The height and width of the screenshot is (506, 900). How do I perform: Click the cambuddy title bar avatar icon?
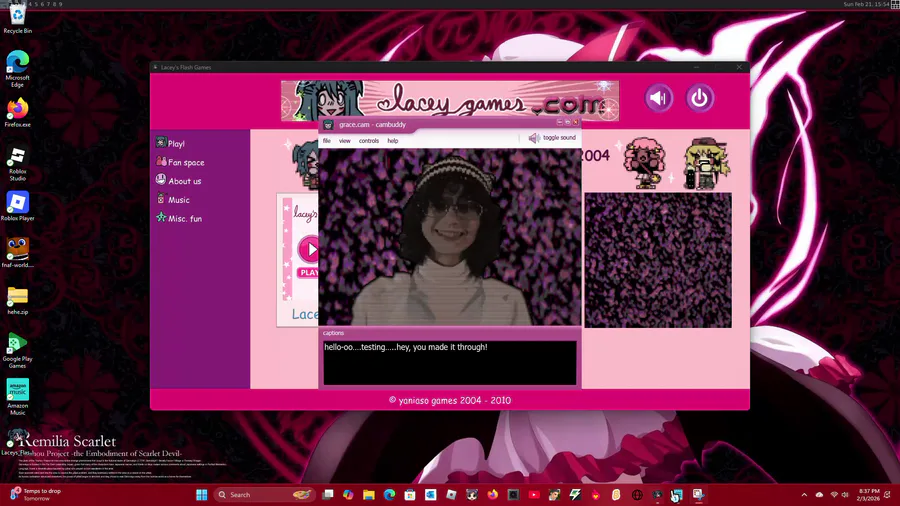pyautogui.click(x=328, y=124)
